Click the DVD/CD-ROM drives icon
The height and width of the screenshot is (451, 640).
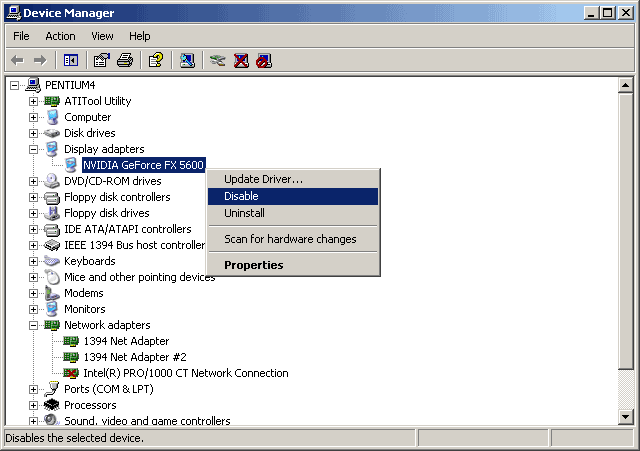tap(52, 181)
